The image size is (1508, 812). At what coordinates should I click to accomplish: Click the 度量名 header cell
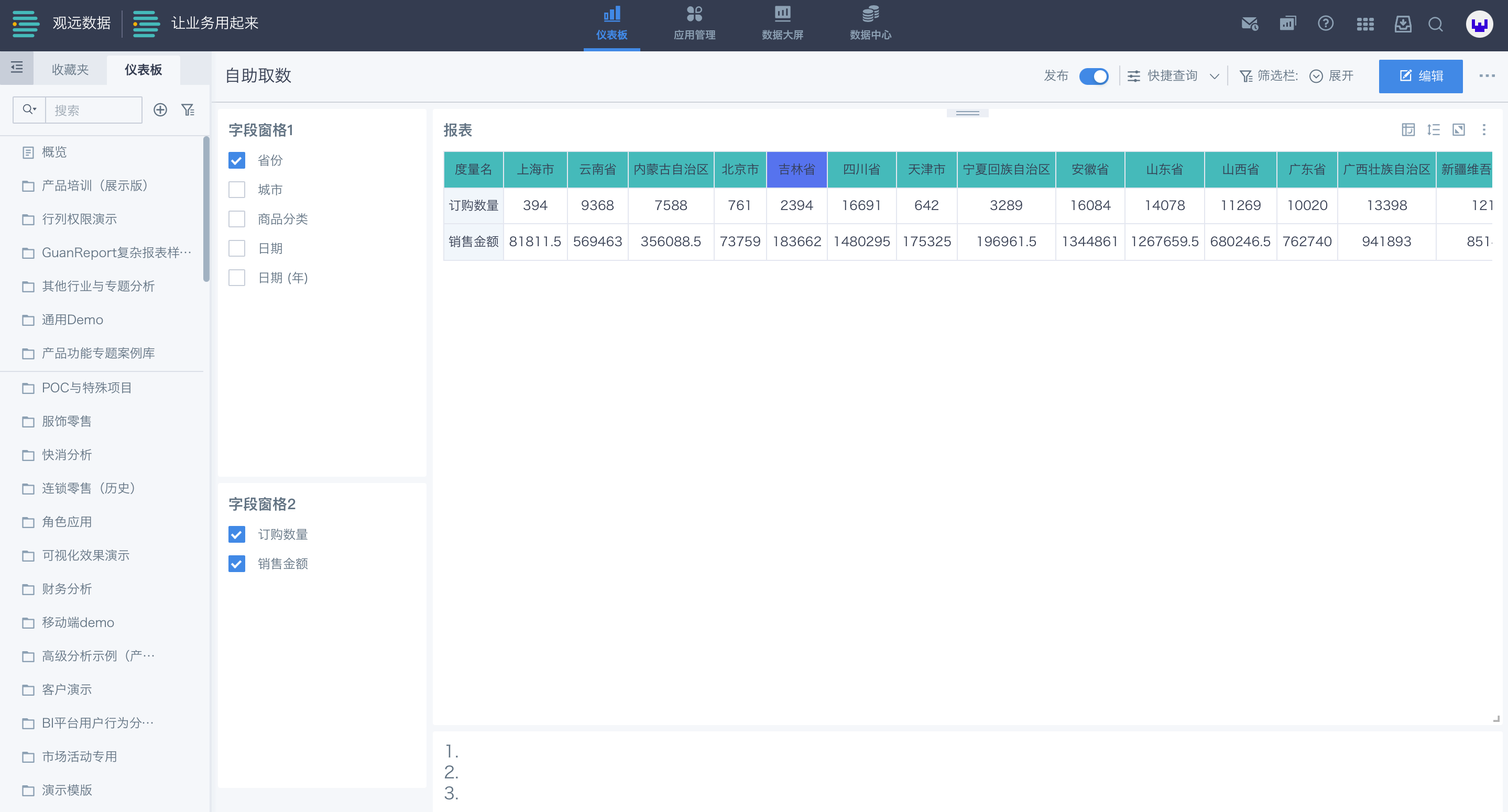click(x=473, y=170)
